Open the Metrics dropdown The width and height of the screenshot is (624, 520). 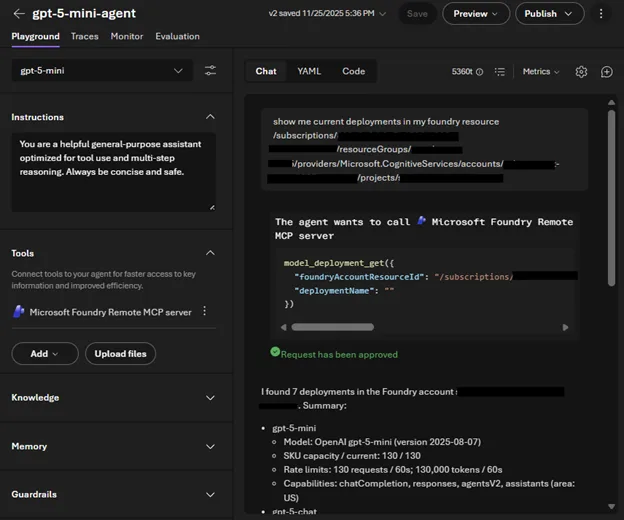coord(541,72)
